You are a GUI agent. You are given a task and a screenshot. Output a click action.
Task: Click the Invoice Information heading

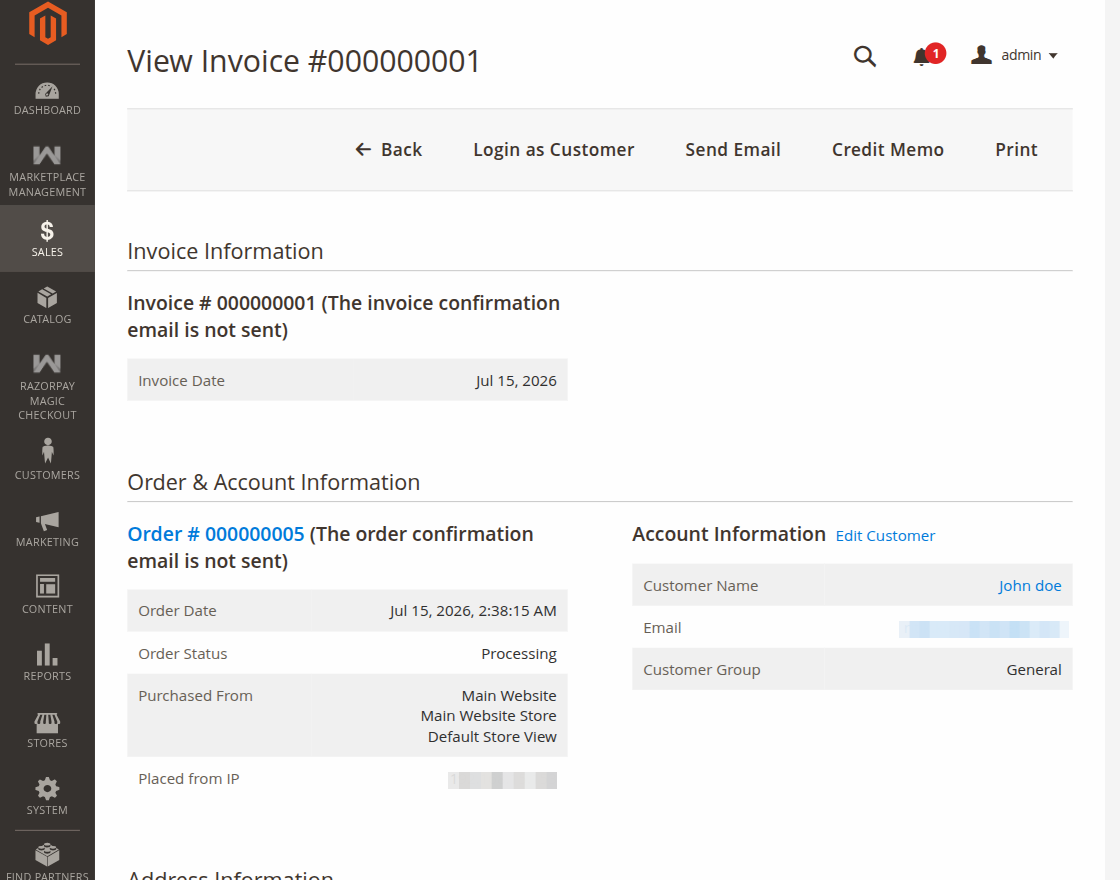click(225, 251)
